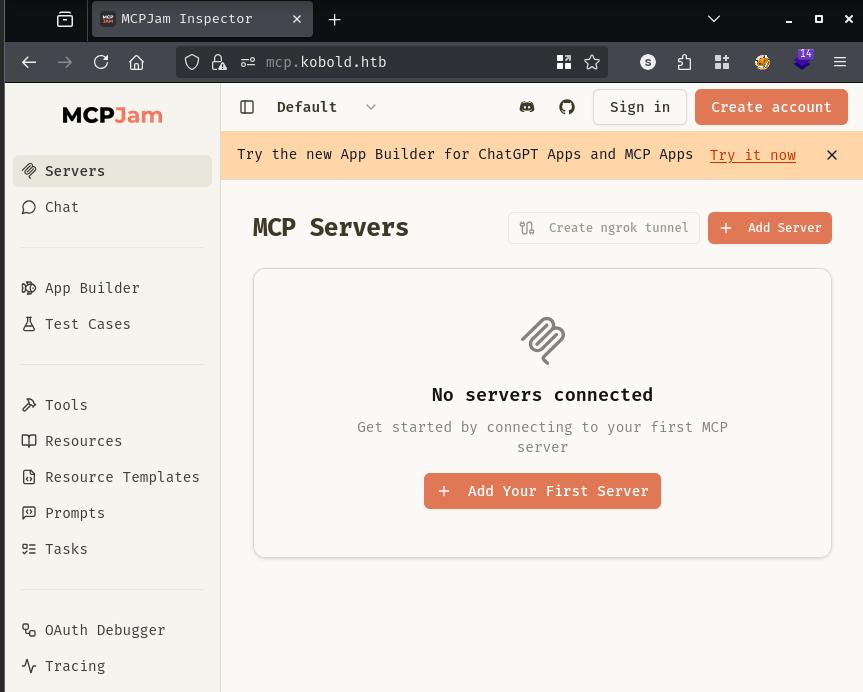Image resolution: width=863 pixels, height=692 pixels.
Task: Open Resources in the sidebar
Action: click(x=112, y=441)
